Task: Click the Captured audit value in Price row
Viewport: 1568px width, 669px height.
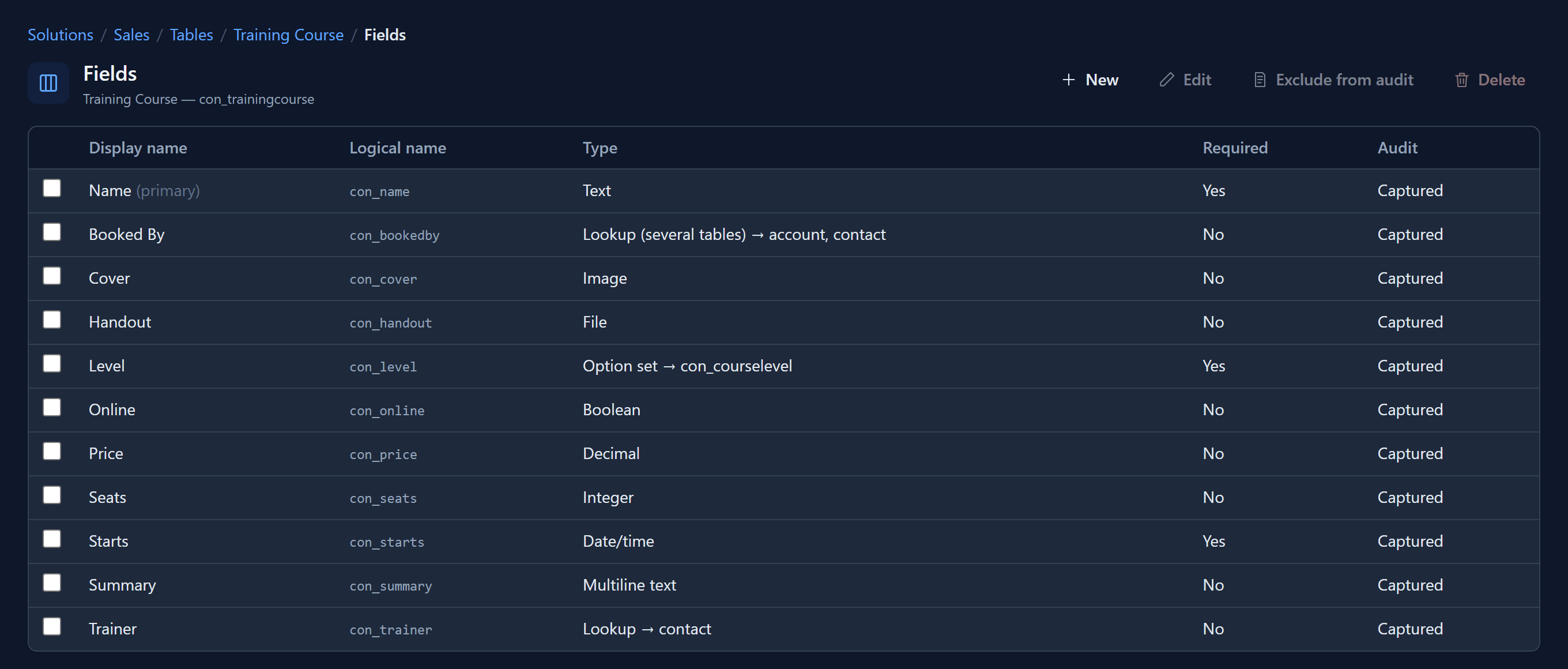Action: [1409, 453]
